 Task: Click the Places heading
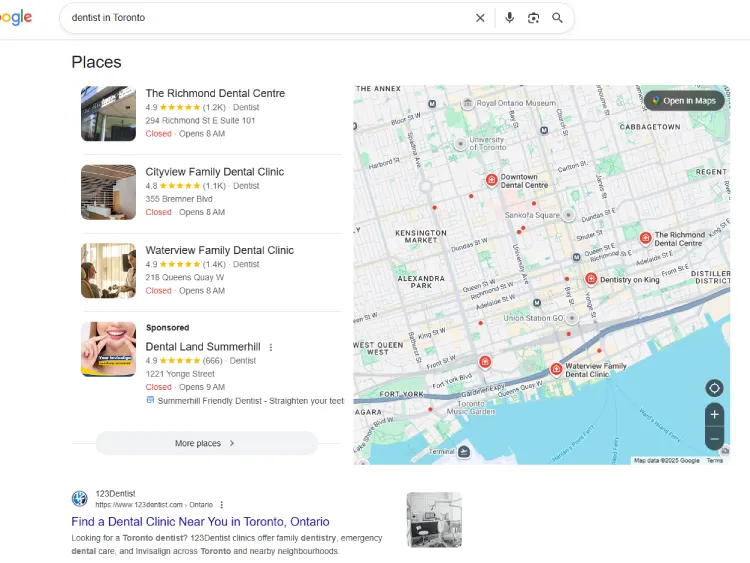coord(97,62)
